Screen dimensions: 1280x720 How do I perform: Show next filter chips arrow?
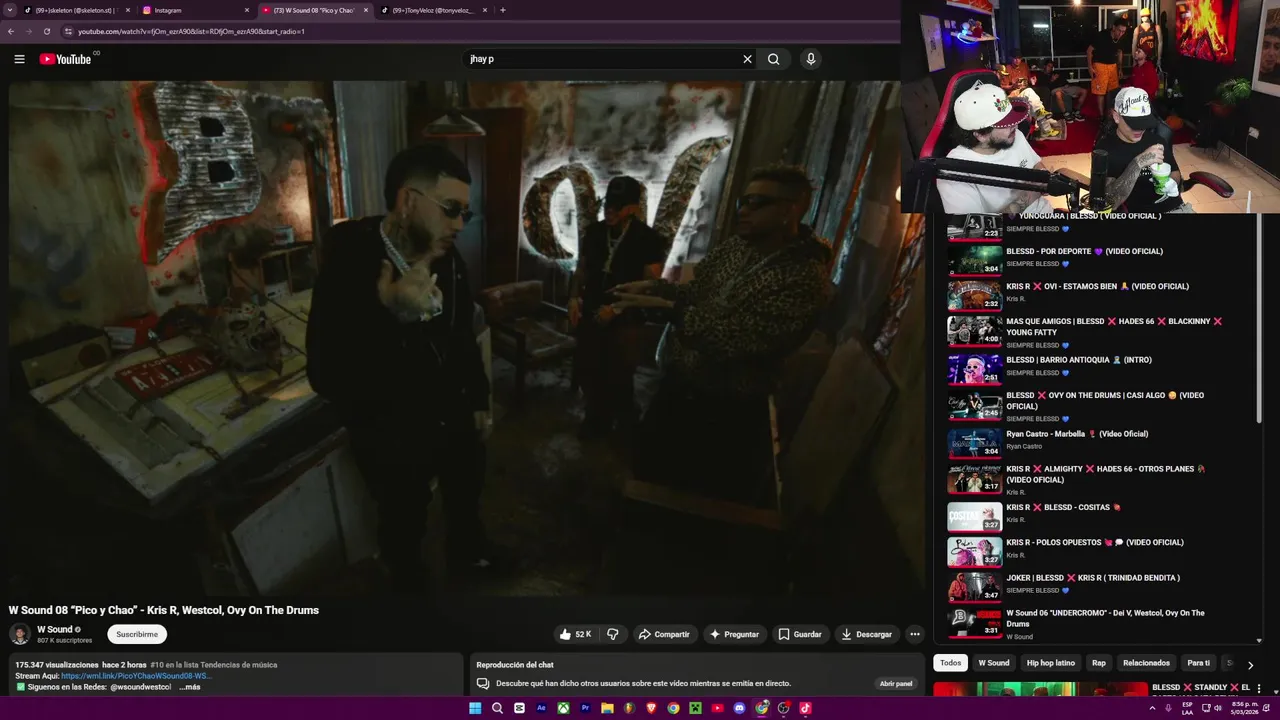pyautogui.click(x=1249, y=664)
